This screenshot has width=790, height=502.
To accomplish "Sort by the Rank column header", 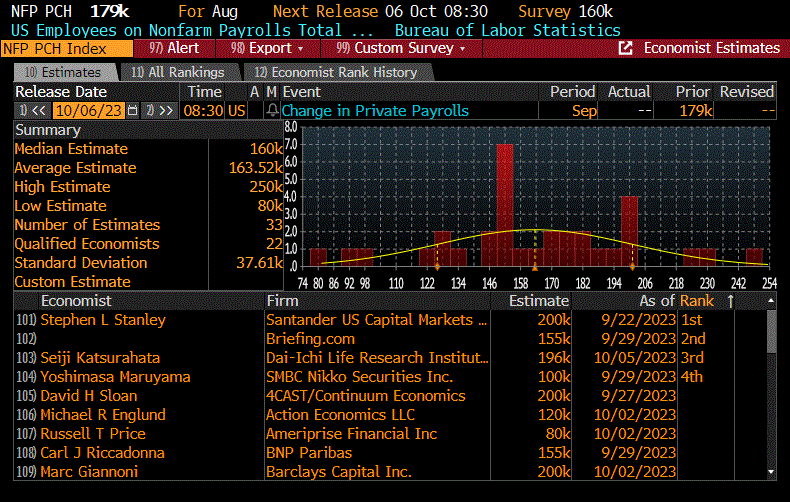I will [x=697, y=301].
